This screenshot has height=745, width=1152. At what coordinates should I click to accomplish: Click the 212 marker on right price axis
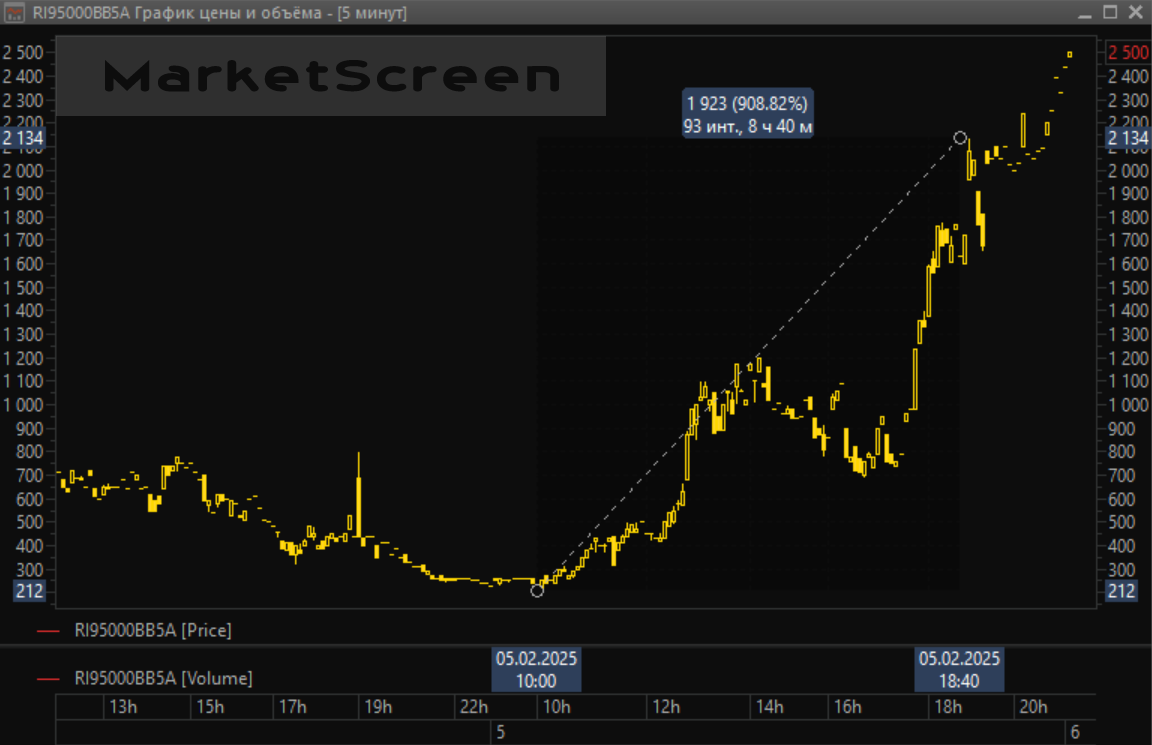[x=1121, y=591]
